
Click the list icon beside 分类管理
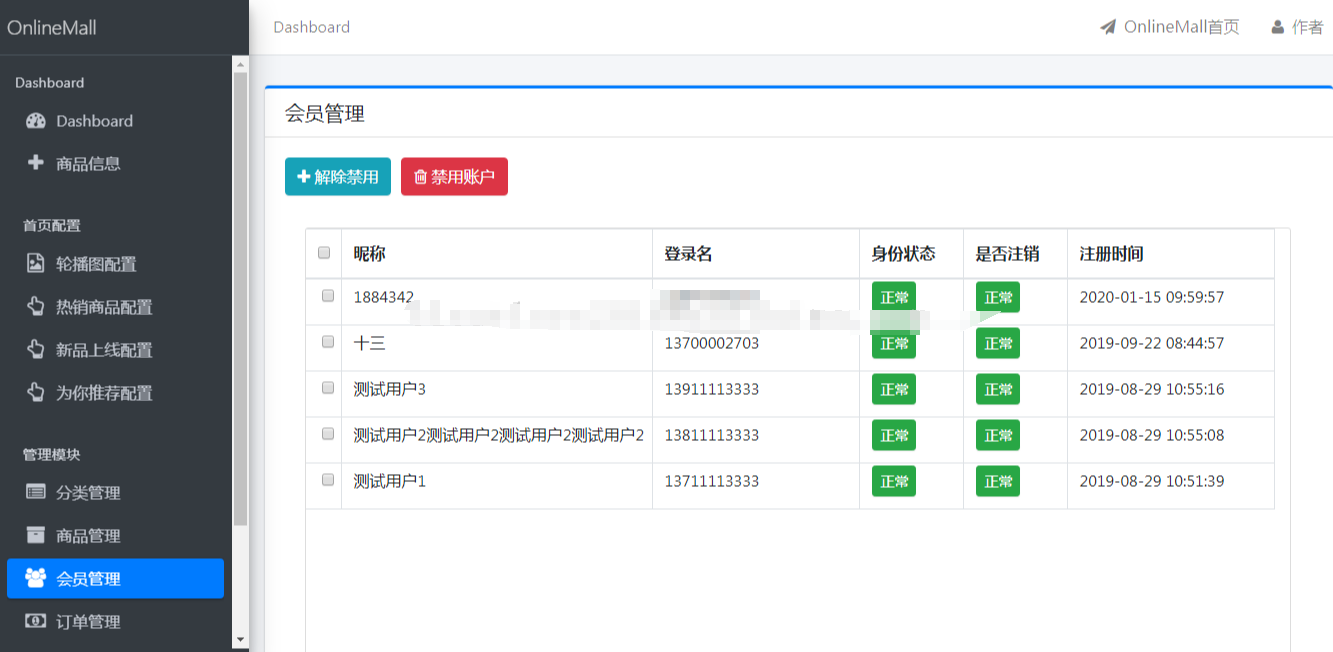[x=36, y=492]
